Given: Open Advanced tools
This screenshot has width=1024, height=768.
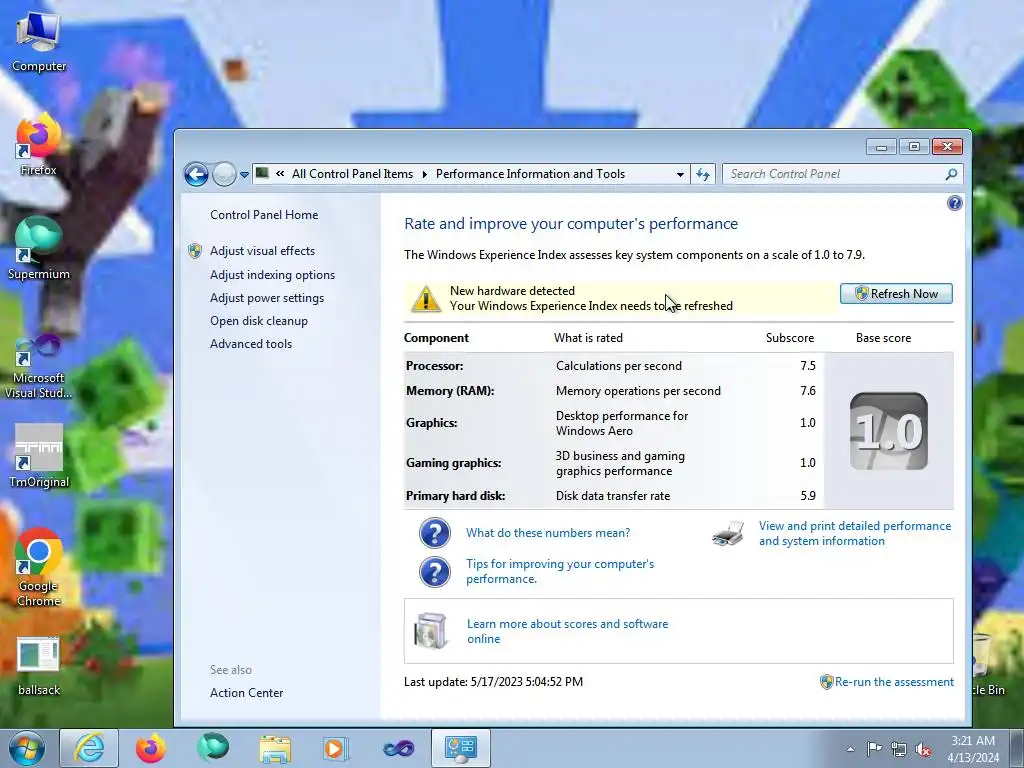Looking at the screenshot, I should [251, 344].
